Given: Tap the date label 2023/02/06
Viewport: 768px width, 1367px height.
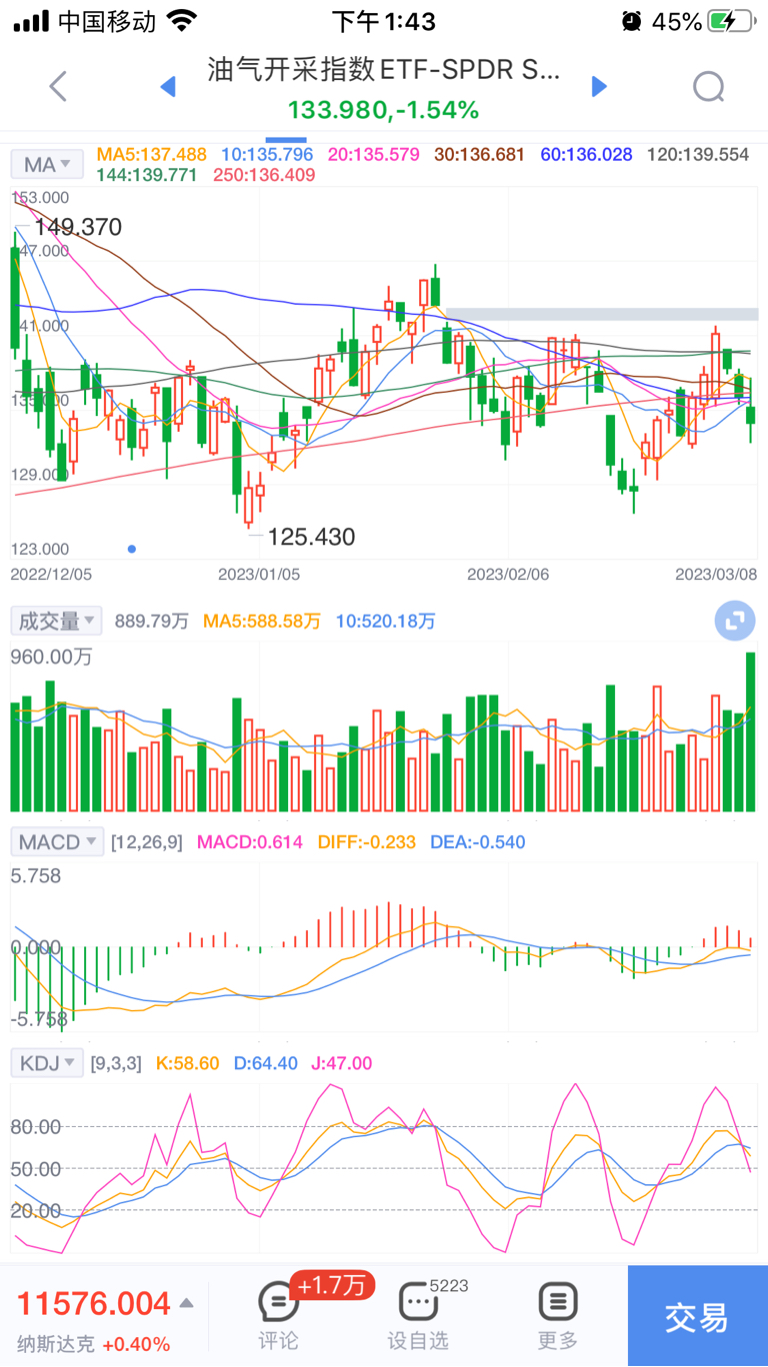Looking at the screenshot, I should [x=508, y=574].
